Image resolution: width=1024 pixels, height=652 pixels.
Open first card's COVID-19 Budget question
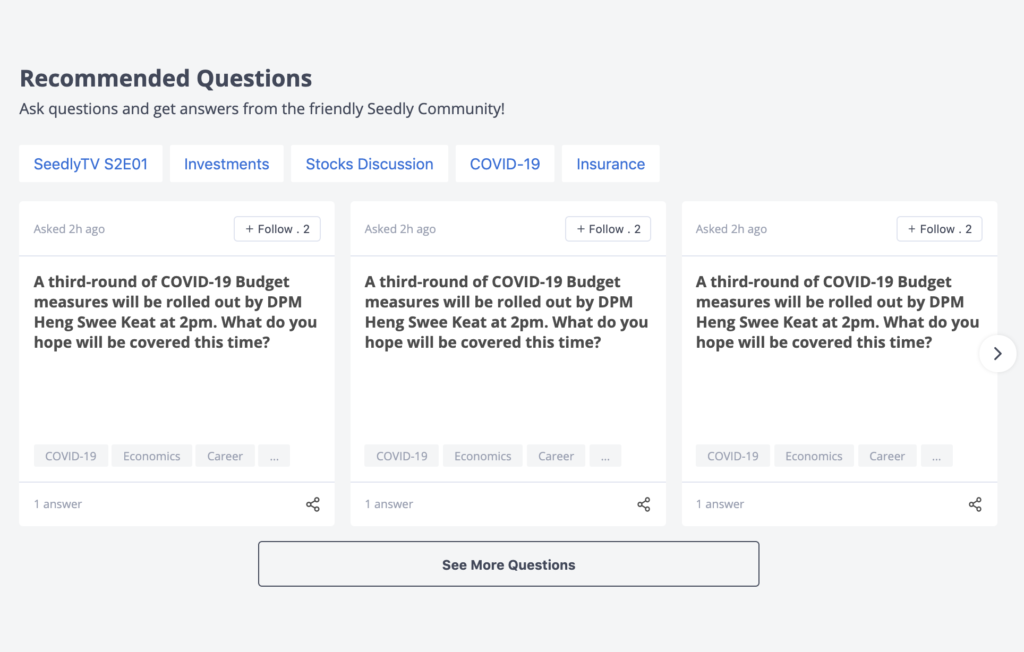[176, 312]
